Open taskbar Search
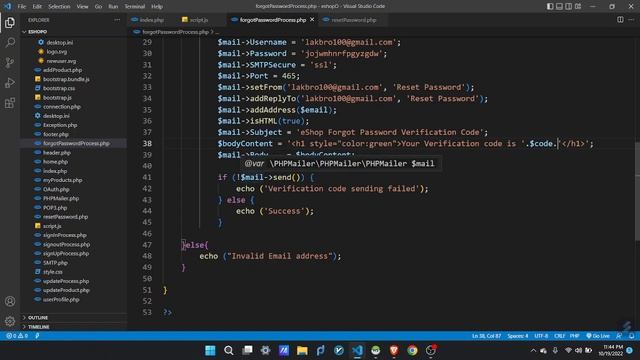Image resolution: width=640 pixels, height=360 pixels. (229, 350)
